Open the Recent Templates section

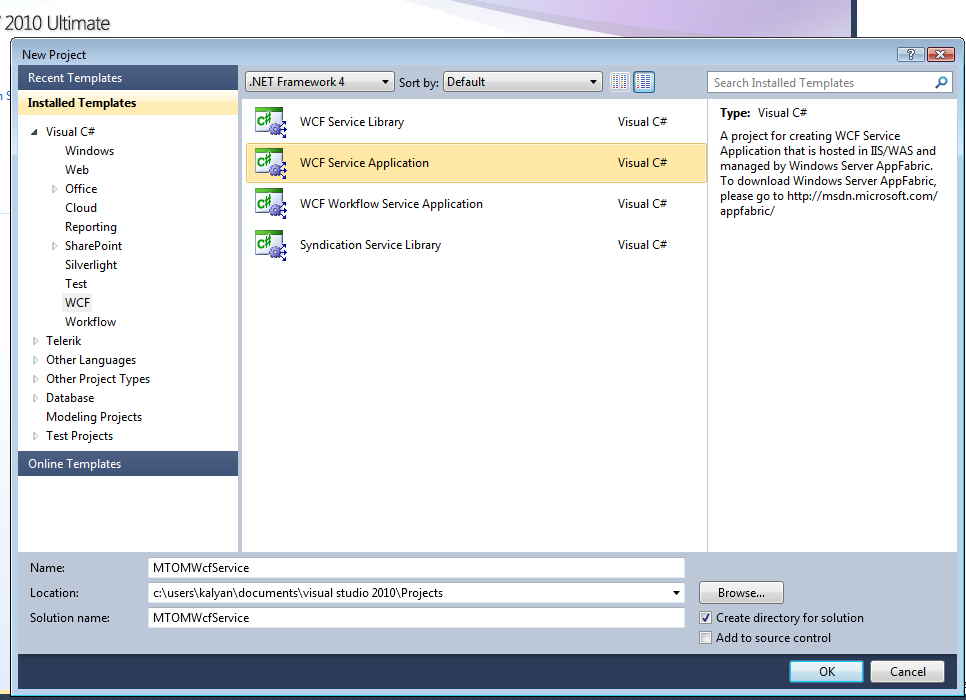128,78
